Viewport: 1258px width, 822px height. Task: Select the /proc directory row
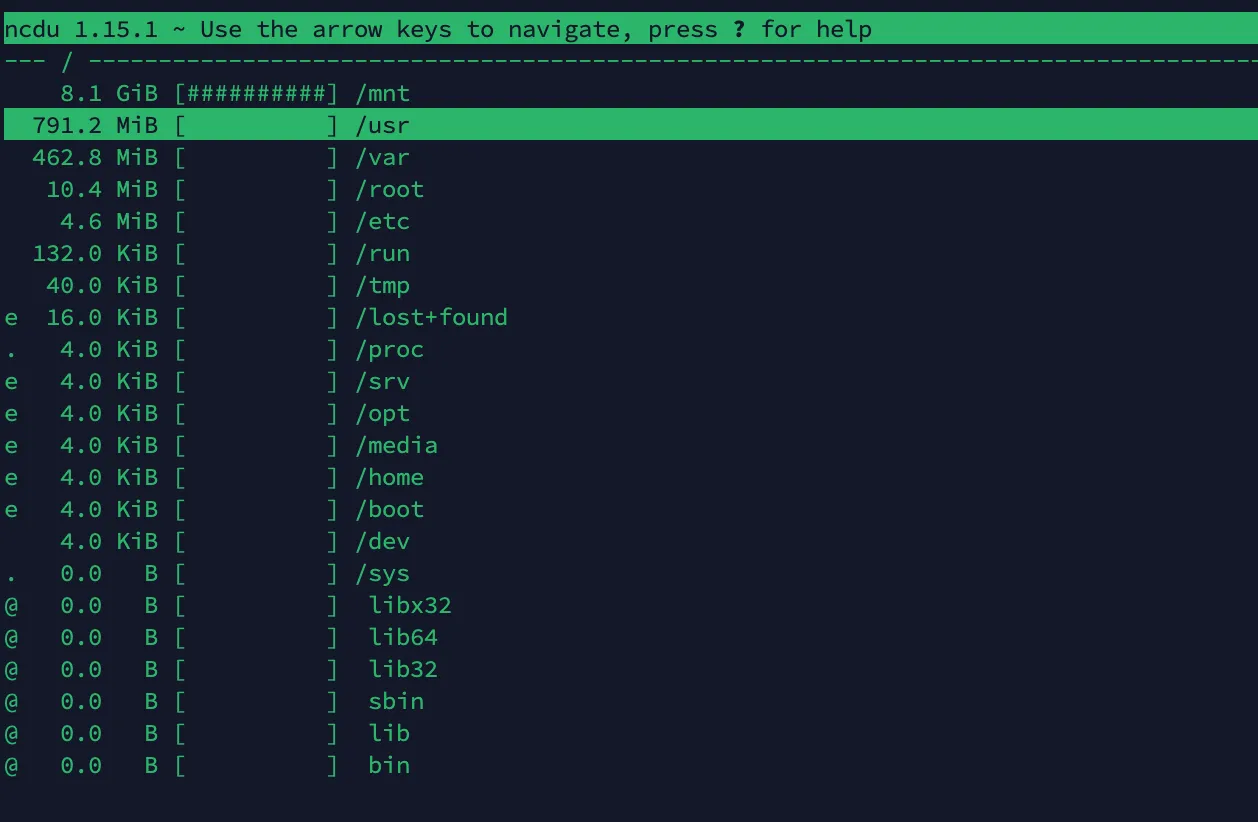(390, 350)
